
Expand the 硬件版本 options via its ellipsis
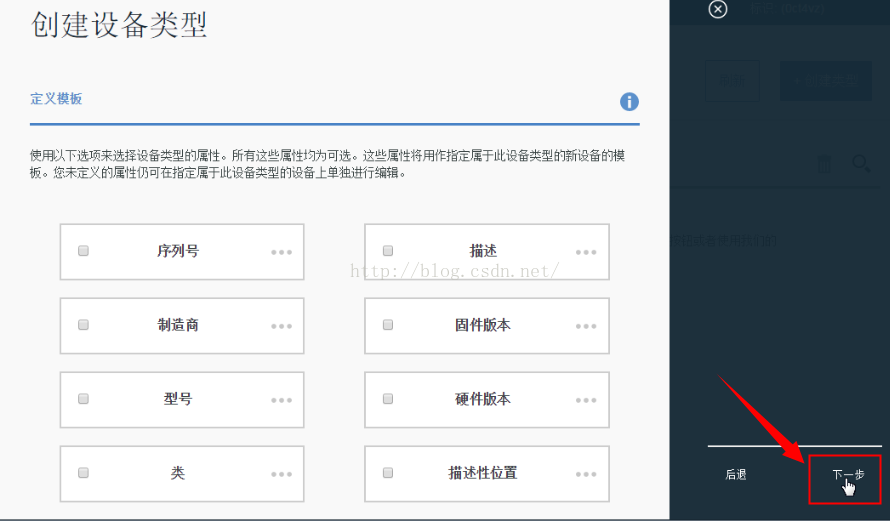pos(586,400)
